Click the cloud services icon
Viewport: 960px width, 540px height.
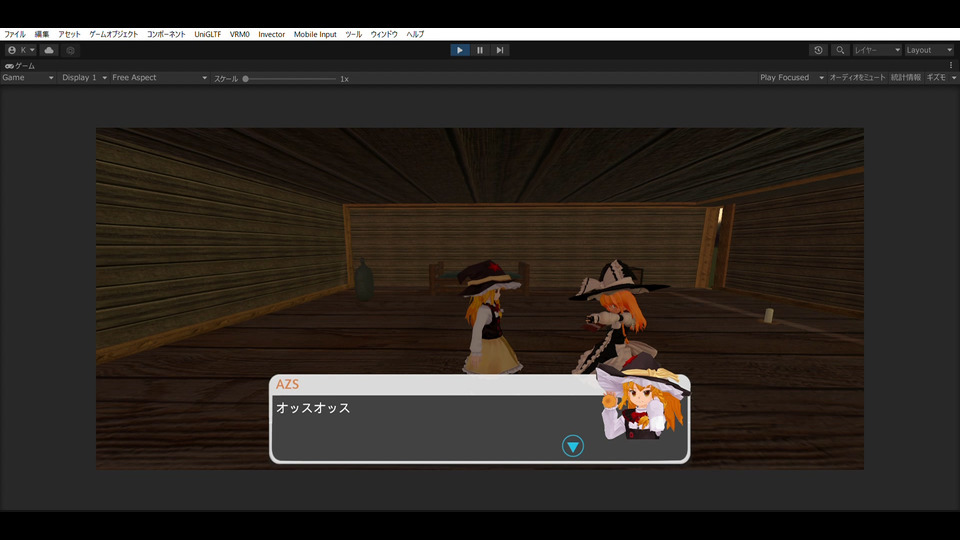tap(49, 50)
